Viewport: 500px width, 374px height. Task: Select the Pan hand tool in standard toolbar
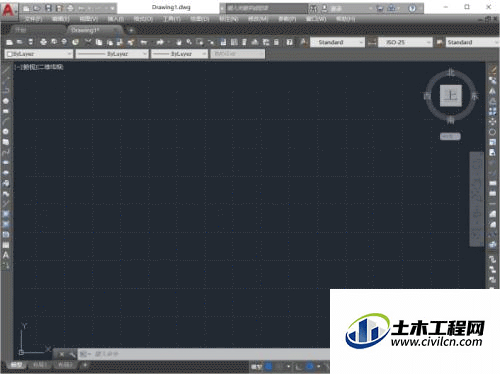[x=179, y=42]
